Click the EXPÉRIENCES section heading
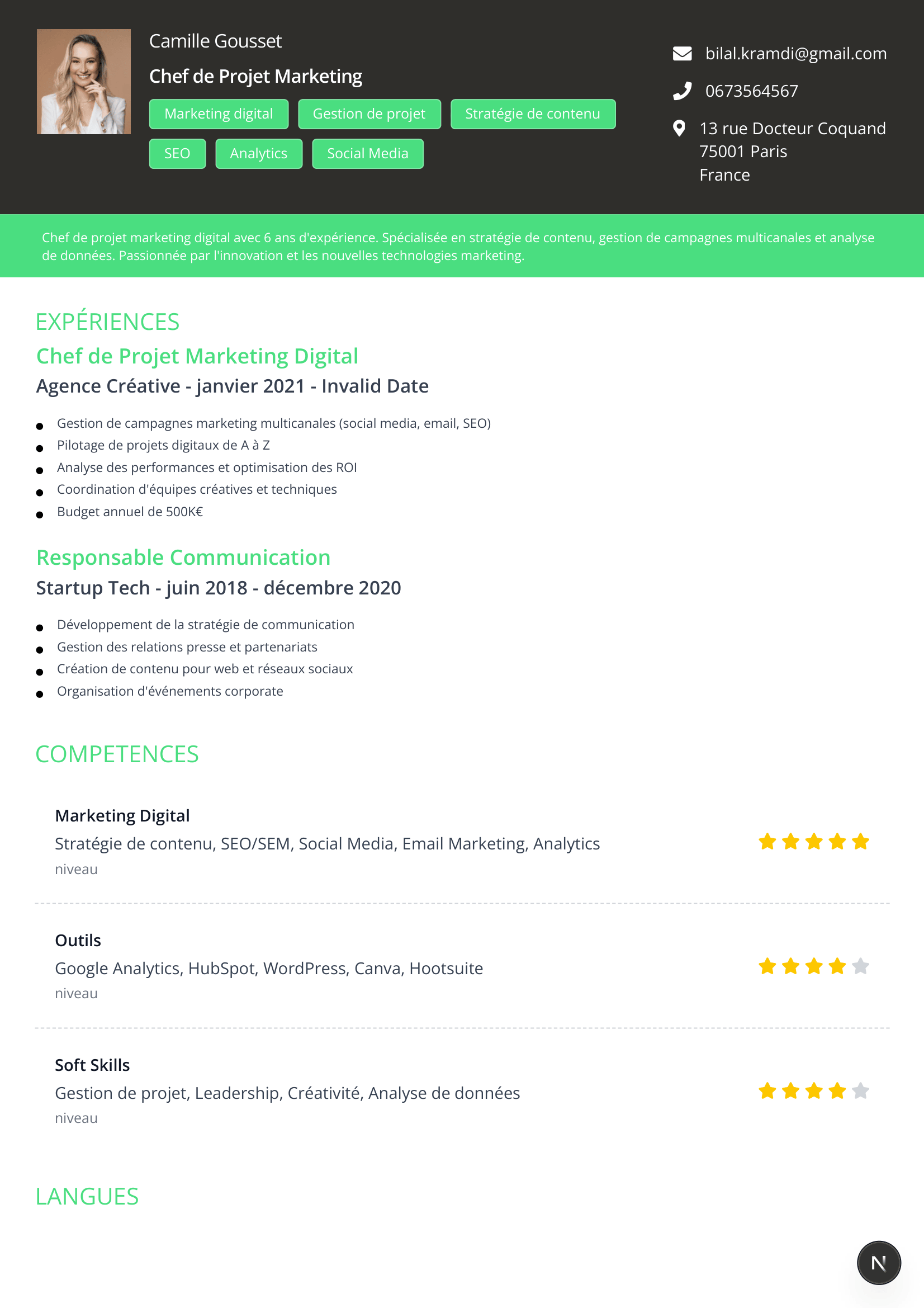Image resolution: width=924 pixels, height=1308 pixels. [x=107, y=322]
